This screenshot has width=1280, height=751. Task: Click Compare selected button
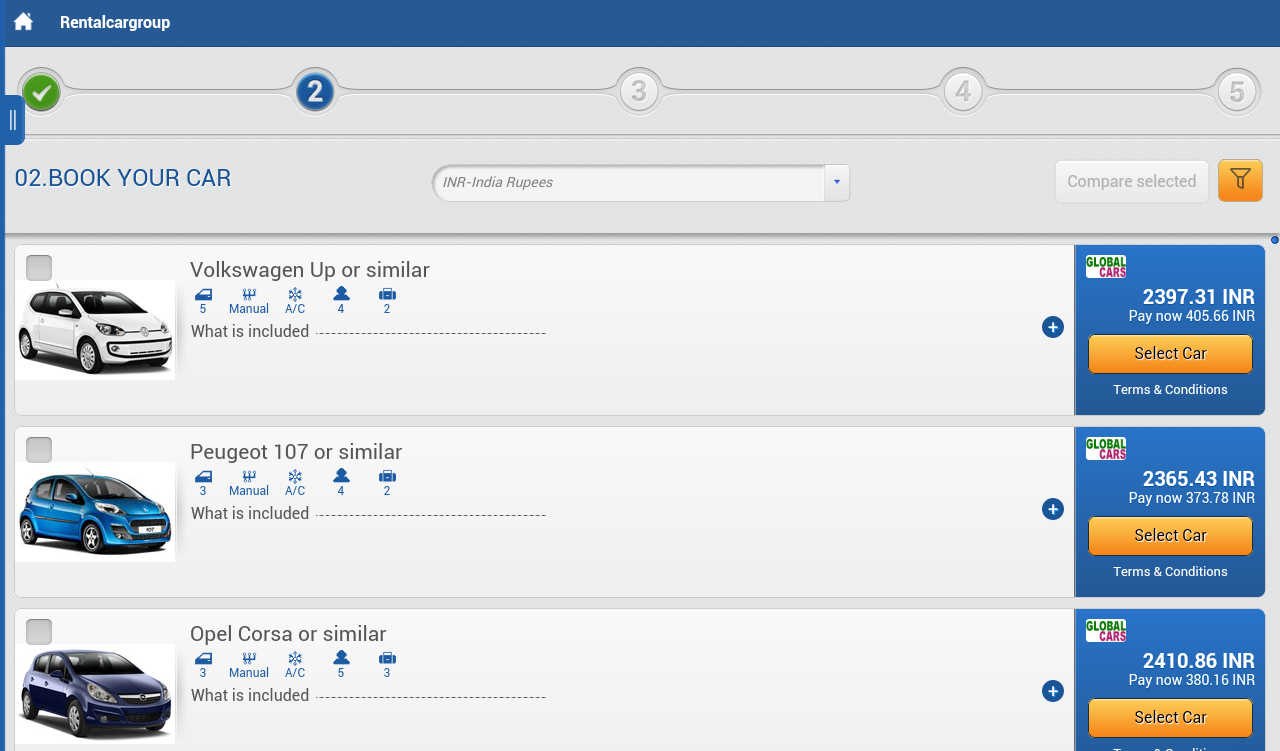[x=1132, y=182]
